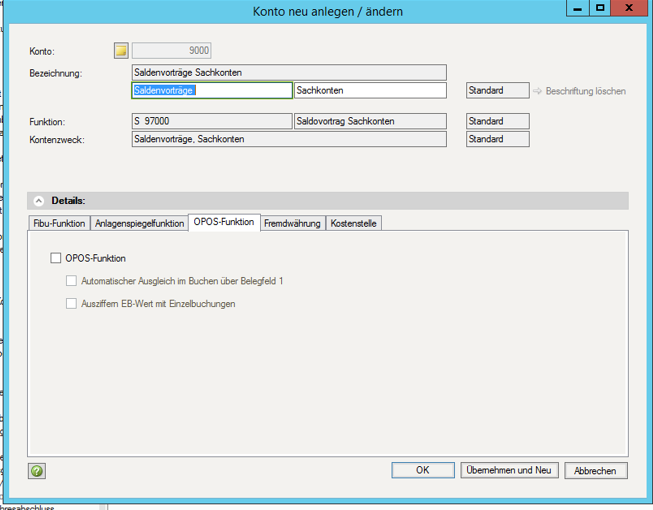Open the Anlagenspiegelfunktion tab
Screen dimensions: 653x510
tap(139, 224)
